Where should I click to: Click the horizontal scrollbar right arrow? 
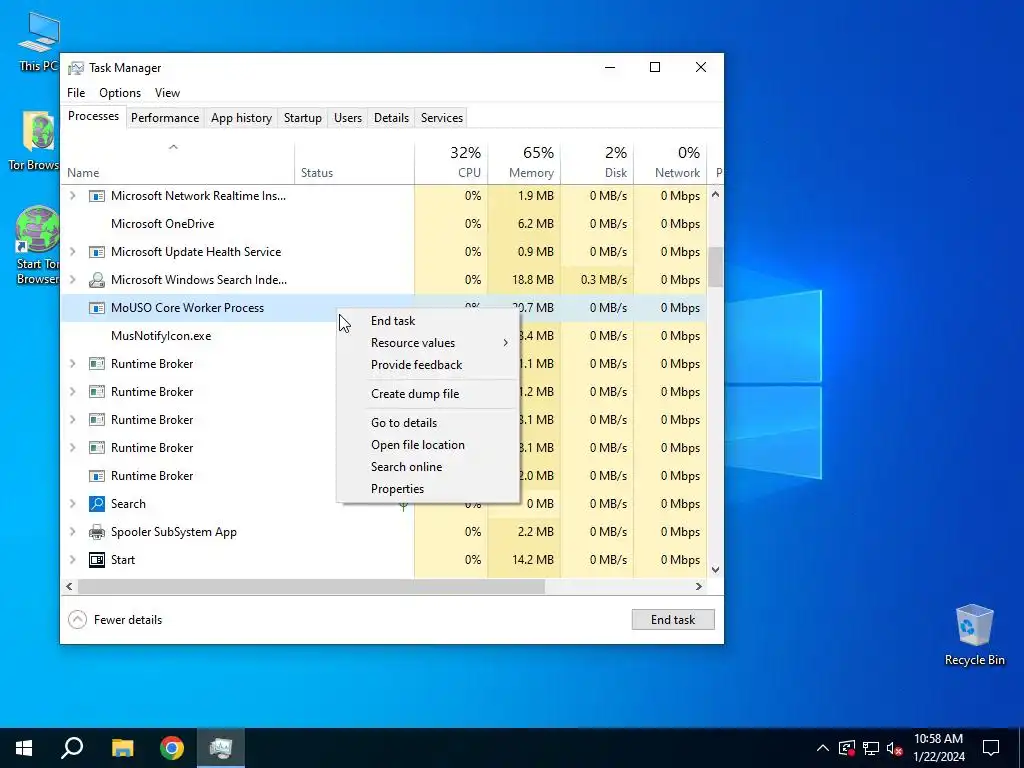(x=699, y=586)
